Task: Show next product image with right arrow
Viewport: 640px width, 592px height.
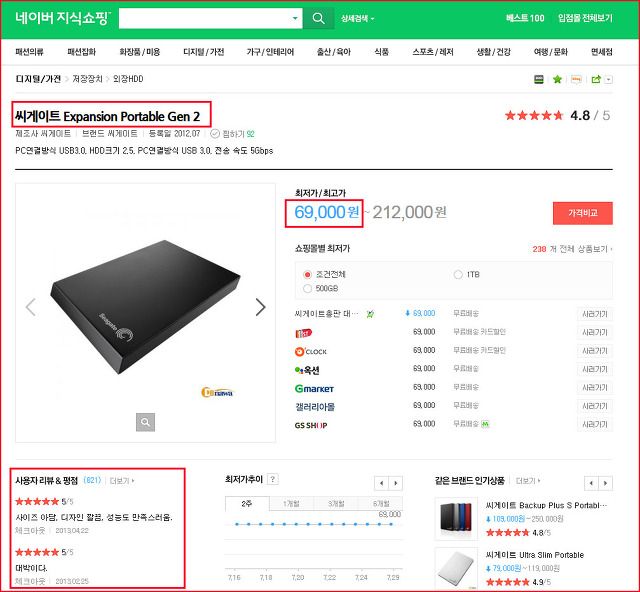Action: click(x=260, y=307)
